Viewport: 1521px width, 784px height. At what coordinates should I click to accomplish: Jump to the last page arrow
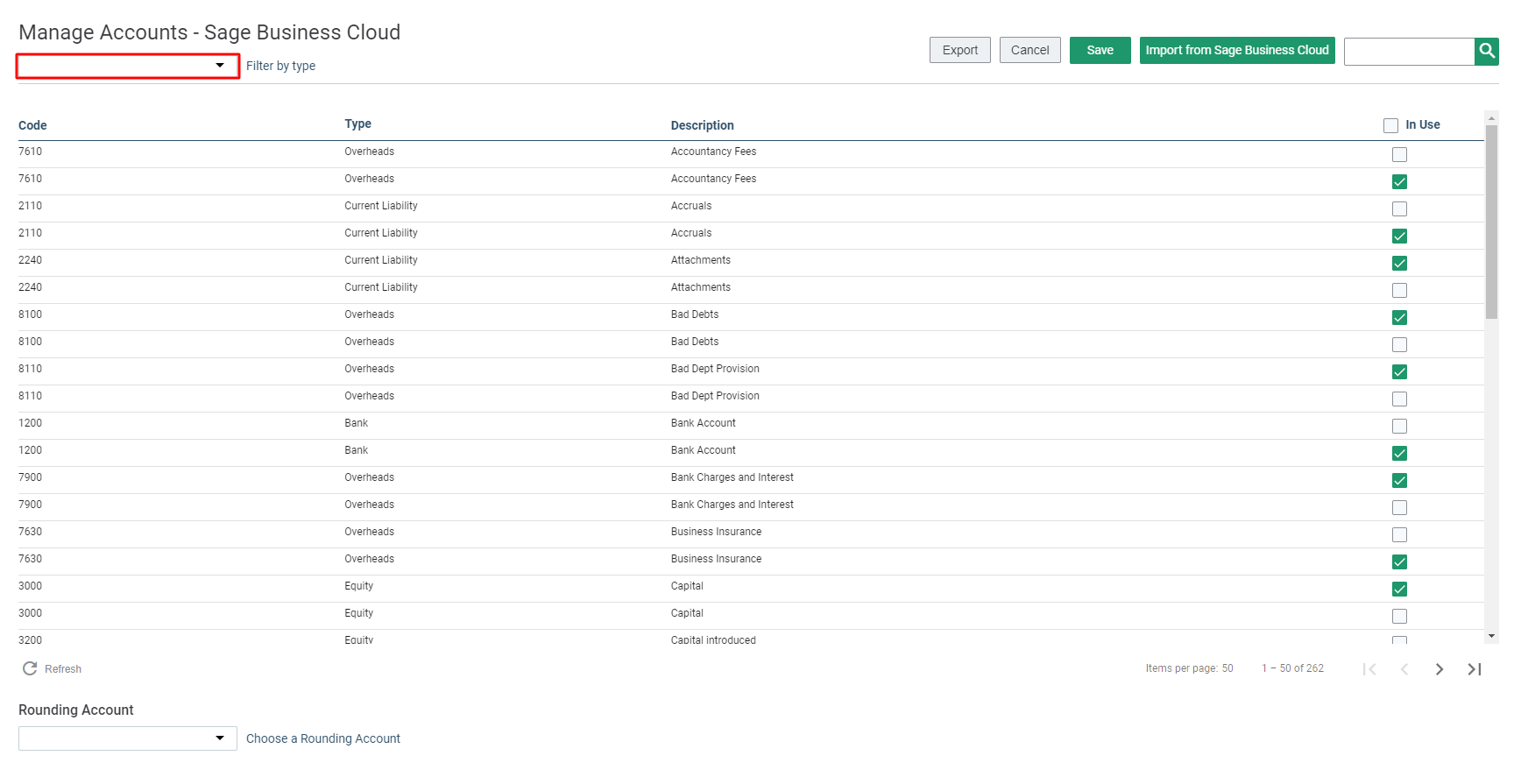[1475, 669]
